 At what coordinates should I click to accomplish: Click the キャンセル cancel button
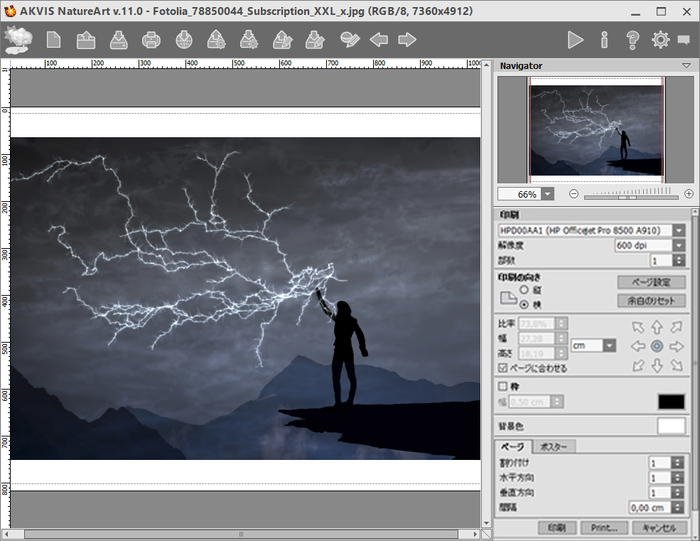click(x=659, y=528)
